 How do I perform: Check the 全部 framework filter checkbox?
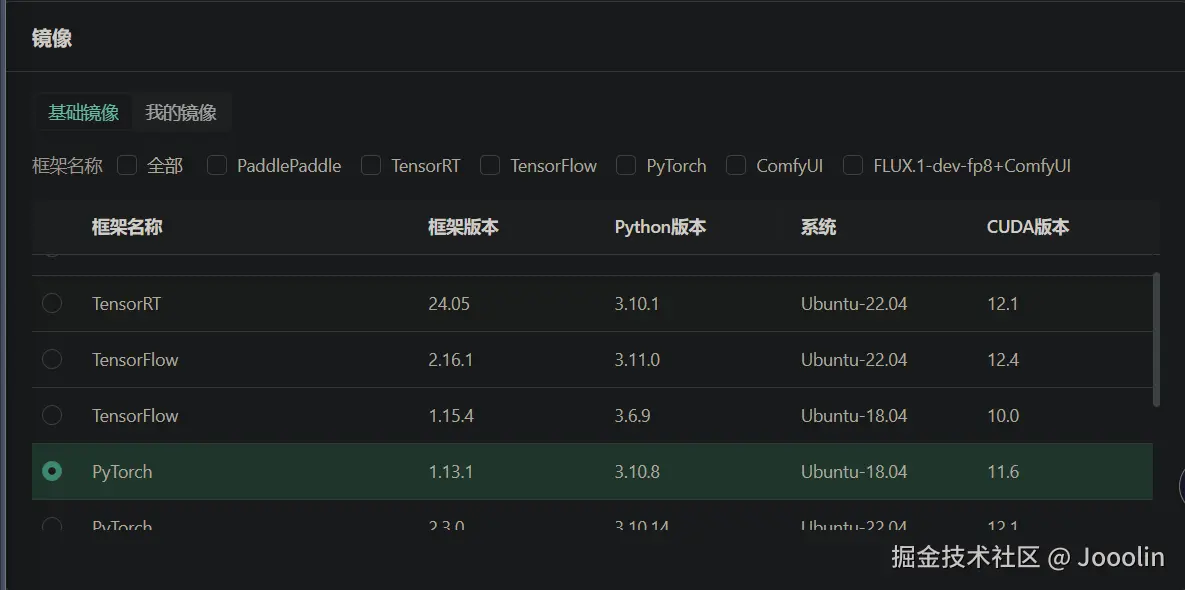click(127, 166)
